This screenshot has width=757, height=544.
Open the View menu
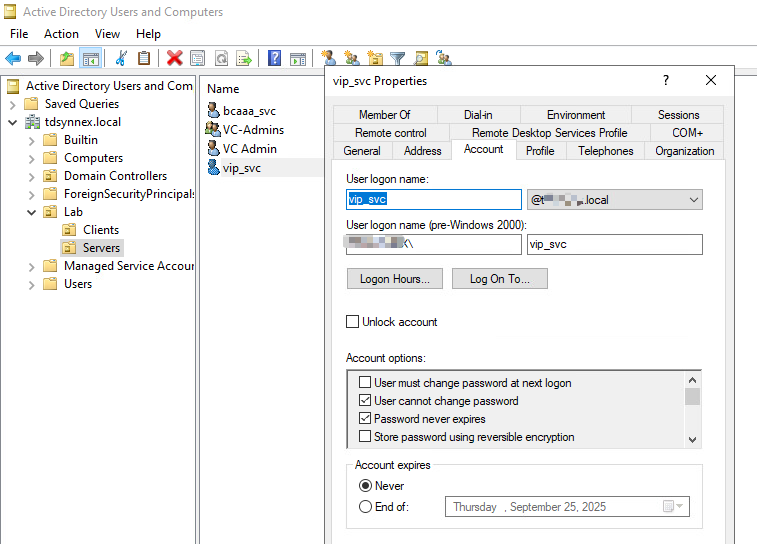[x=107, y=34]
